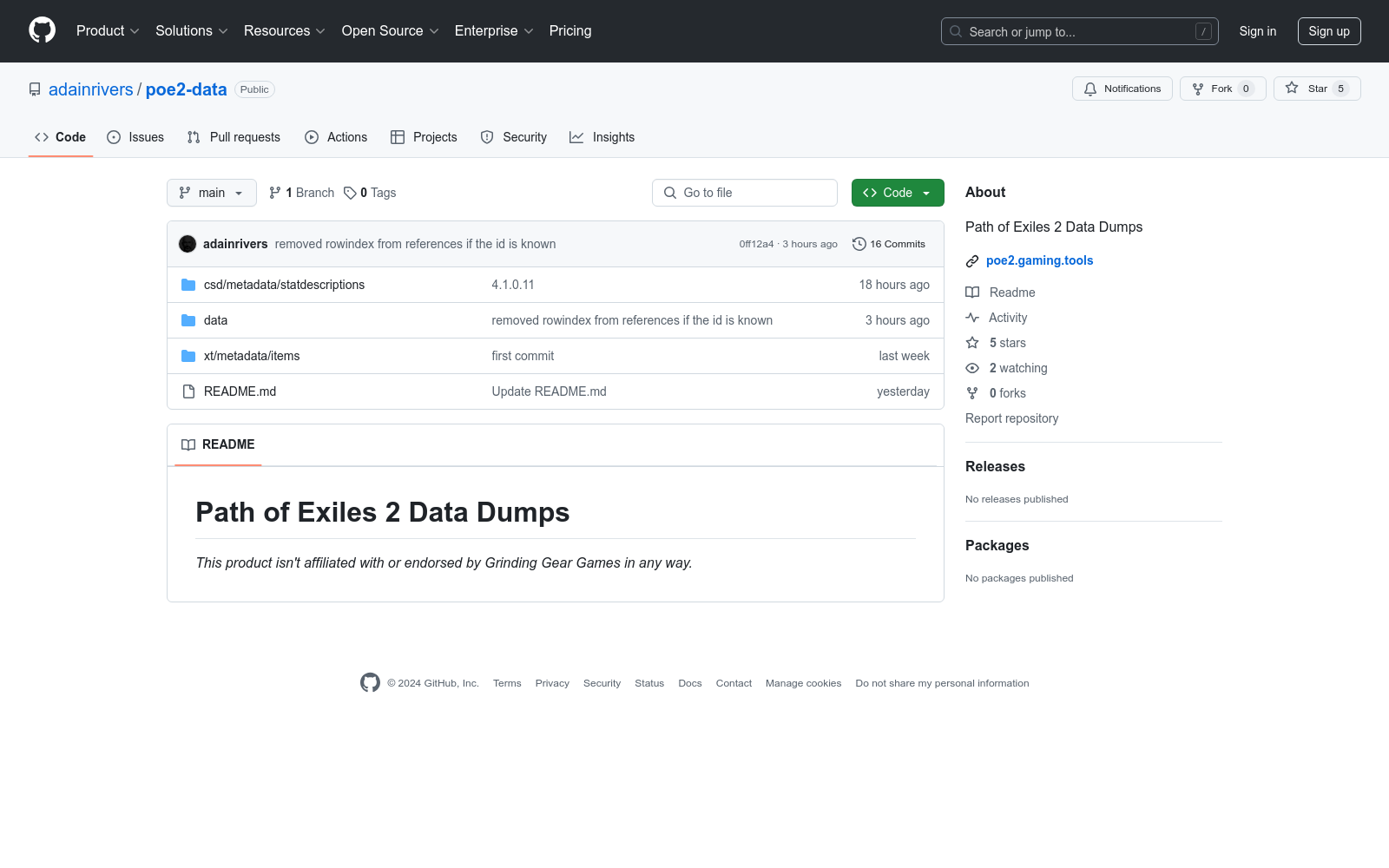Screen dimensions: 1389x868
Task: Click the Packages heading link
Action: (997, 545)
